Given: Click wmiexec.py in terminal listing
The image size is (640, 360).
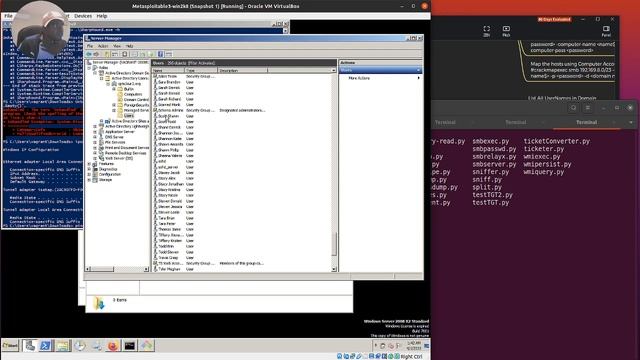Looking at the screenshot, I should (542, 157).
